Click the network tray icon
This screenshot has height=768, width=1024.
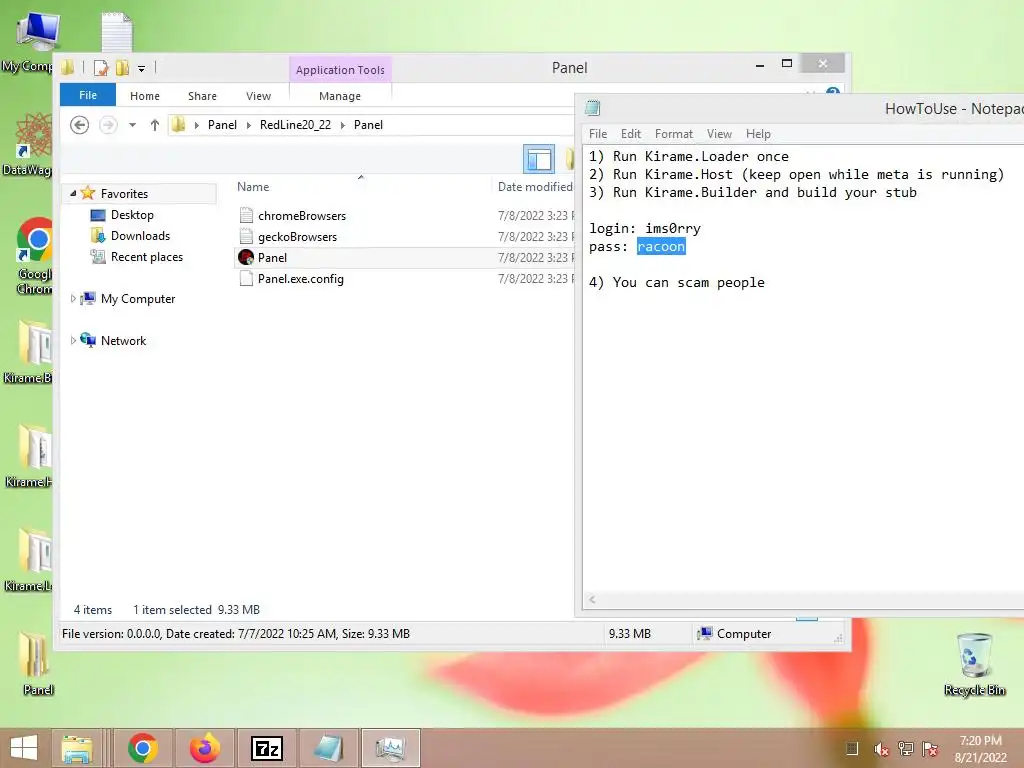tap(905, 749)
